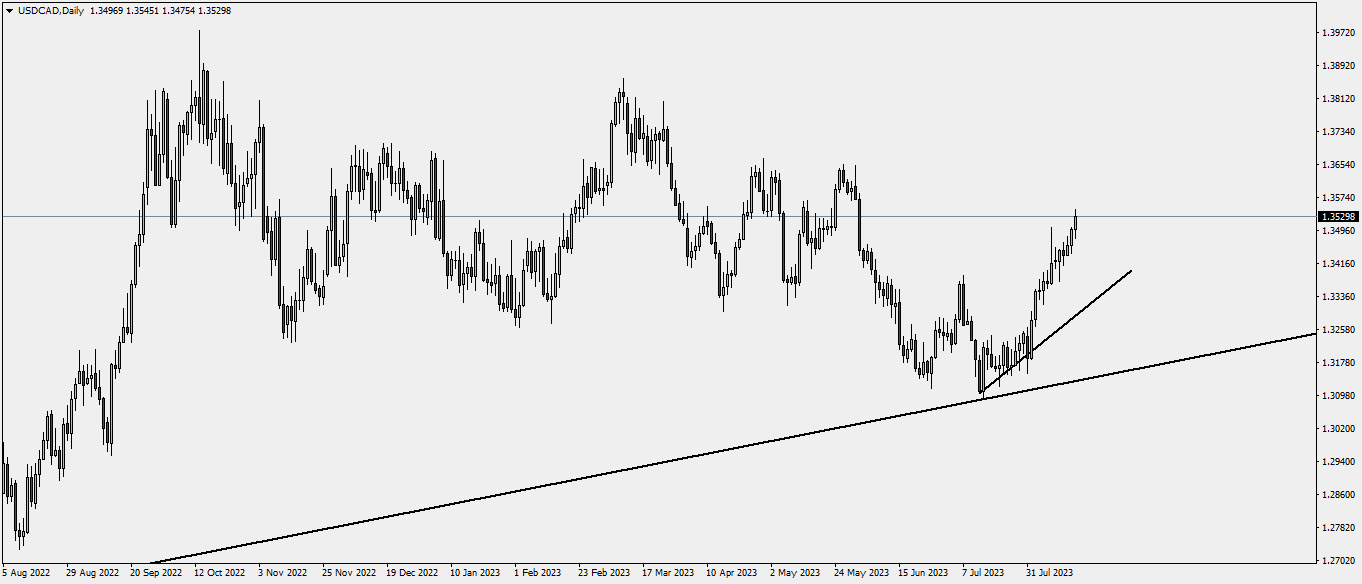Click the 23 Feb 2023 date label
This screenshot has height=584, width=1362.
[604, 574]
